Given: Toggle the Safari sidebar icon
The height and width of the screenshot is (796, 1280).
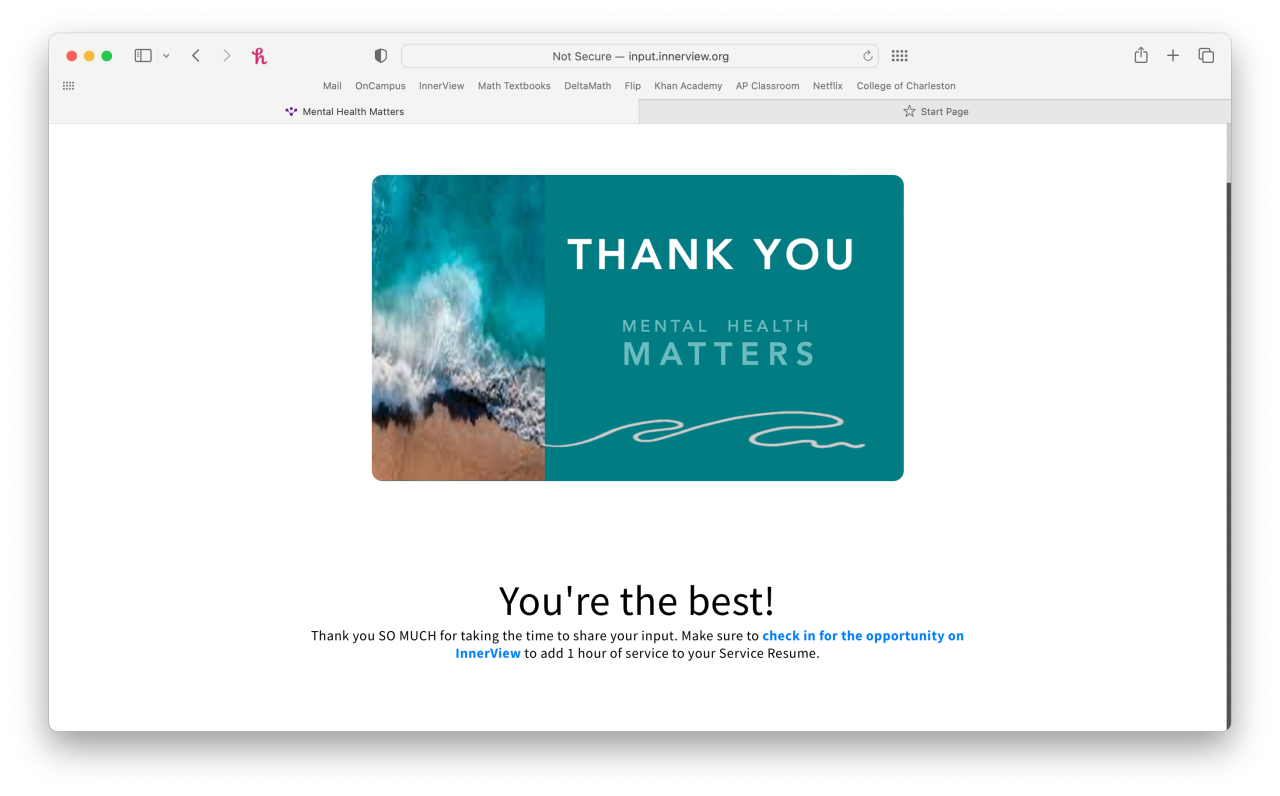Looking at the screenshot, I should (x=143, y=56).
